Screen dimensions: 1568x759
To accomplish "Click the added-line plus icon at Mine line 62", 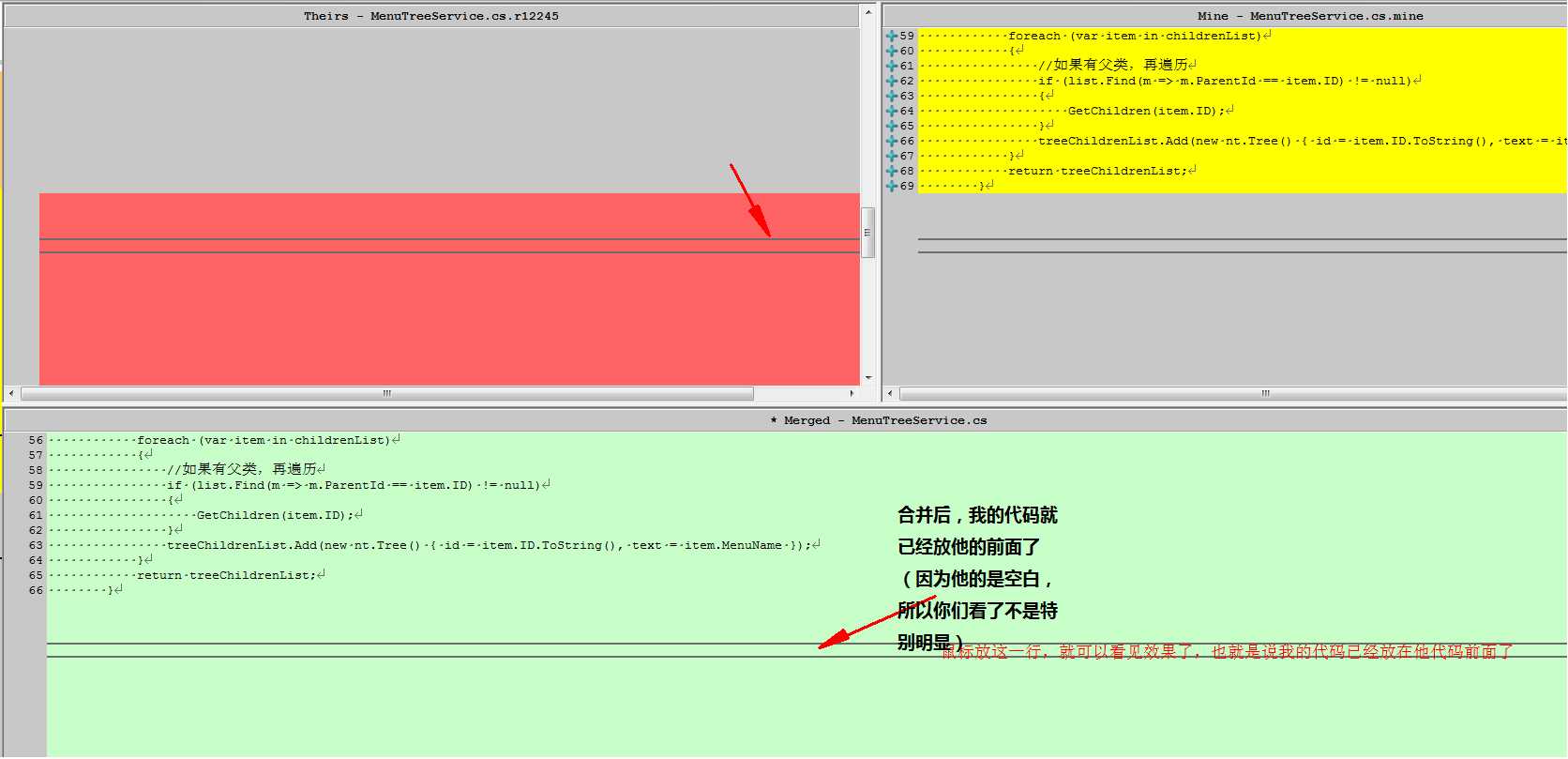I will click(x=891, y=81).
